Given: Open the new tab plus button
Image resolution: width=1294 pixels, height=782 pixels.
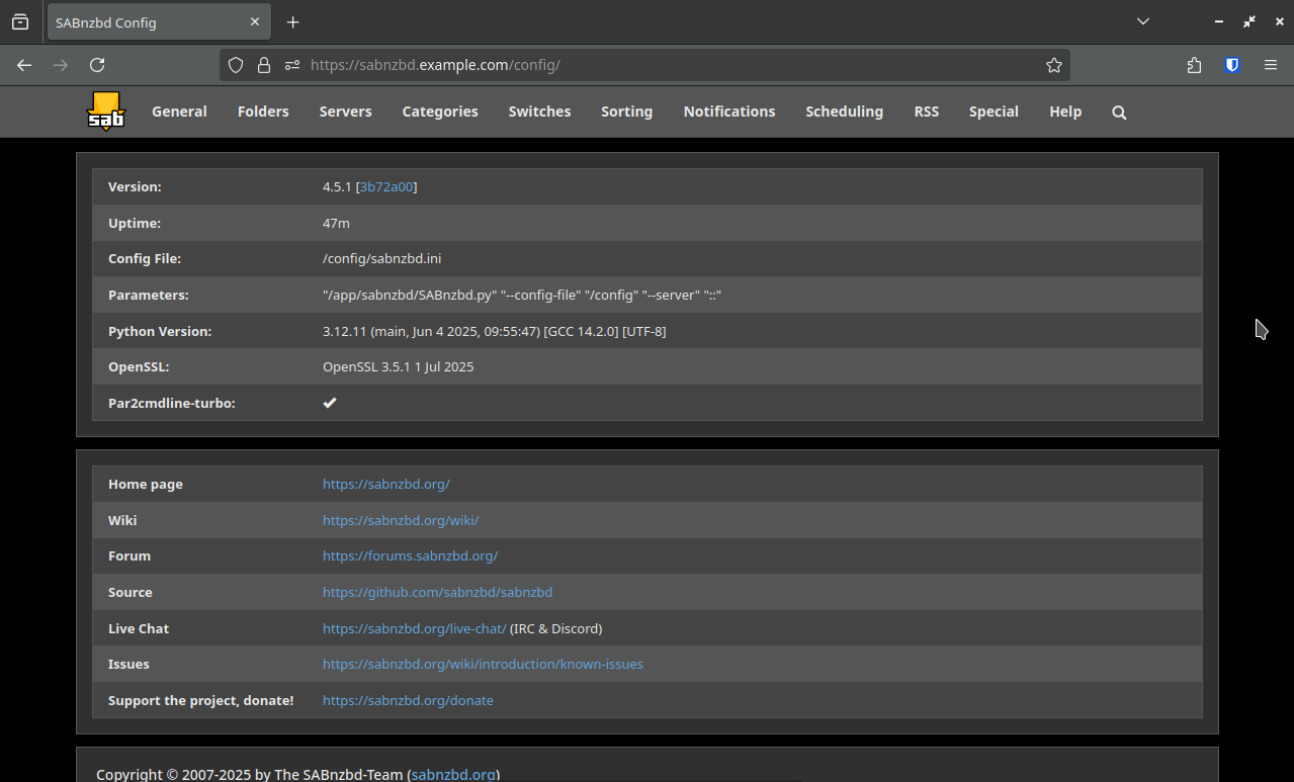Looking at the screenshot, I should (293, 22).
